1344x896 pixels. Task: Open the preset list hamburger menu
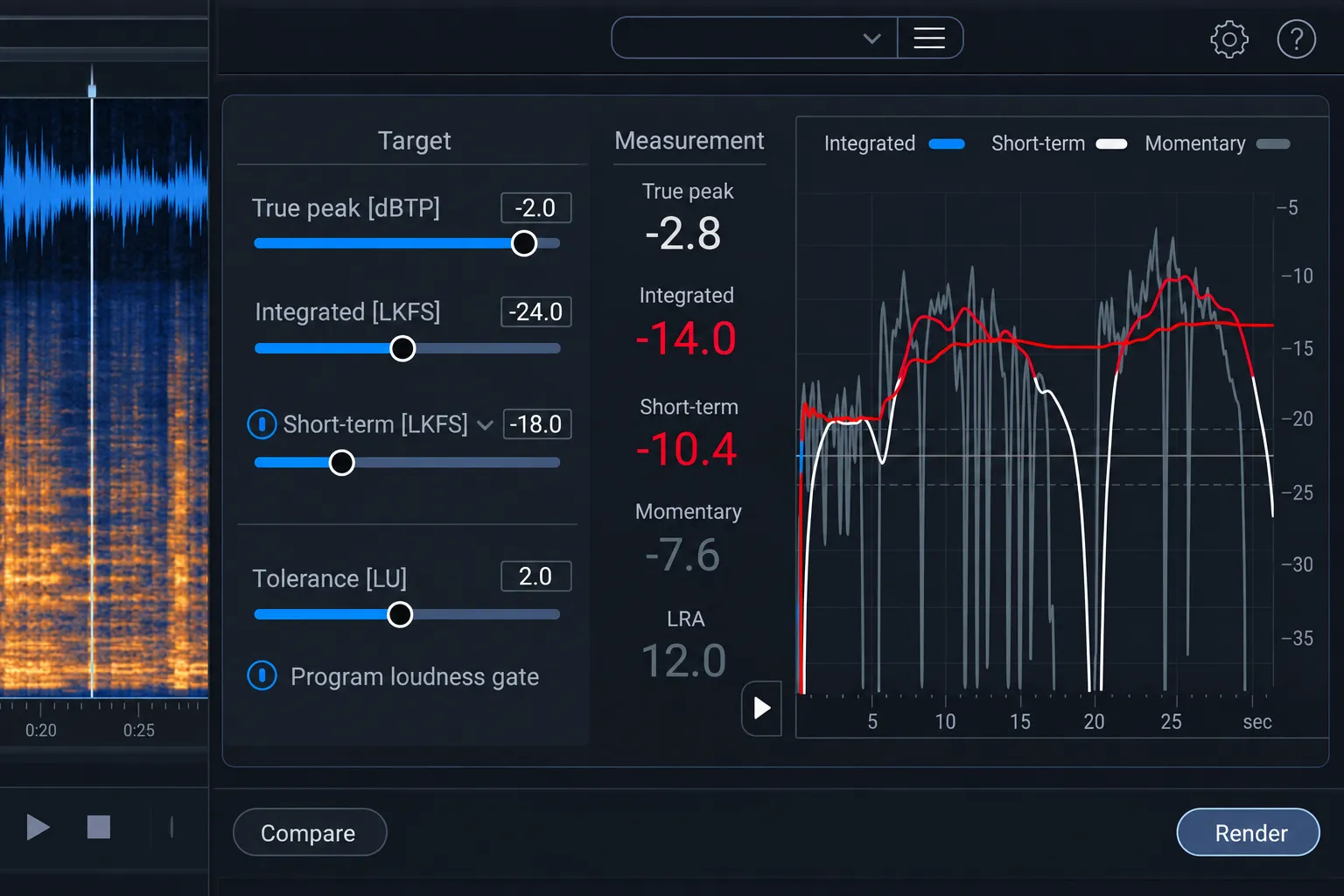pos(929,38)
